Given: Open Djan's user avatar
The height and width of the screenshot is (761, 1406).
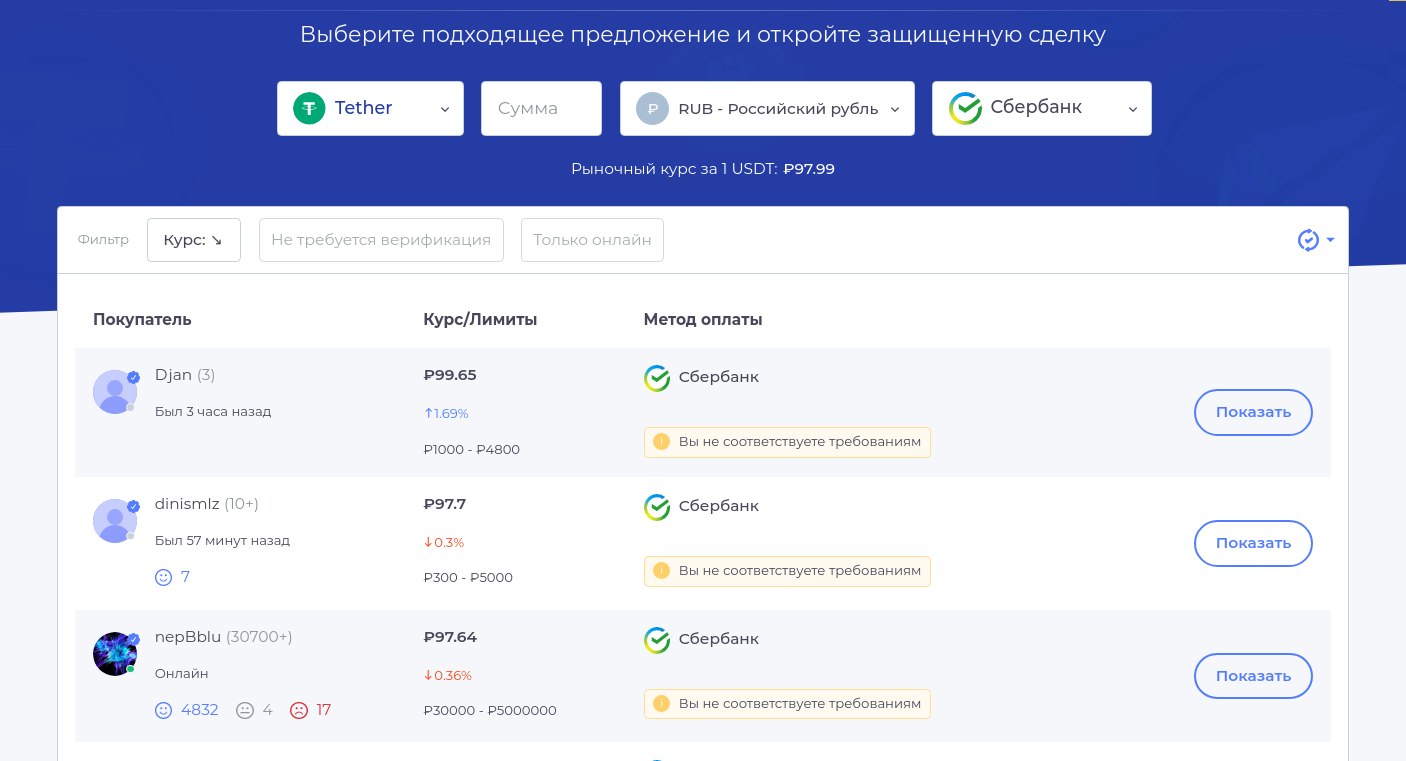Looking at the screenshot, I should (x=115, y=392).
